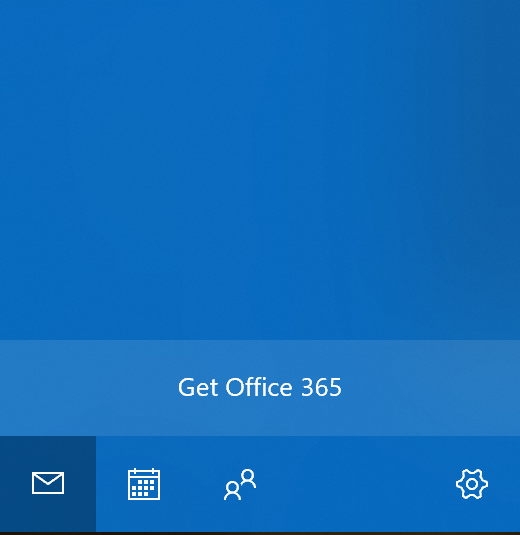Click the word Office in the banner
Image resolution: width=520 pixels, height=535 pixels.
259,387
